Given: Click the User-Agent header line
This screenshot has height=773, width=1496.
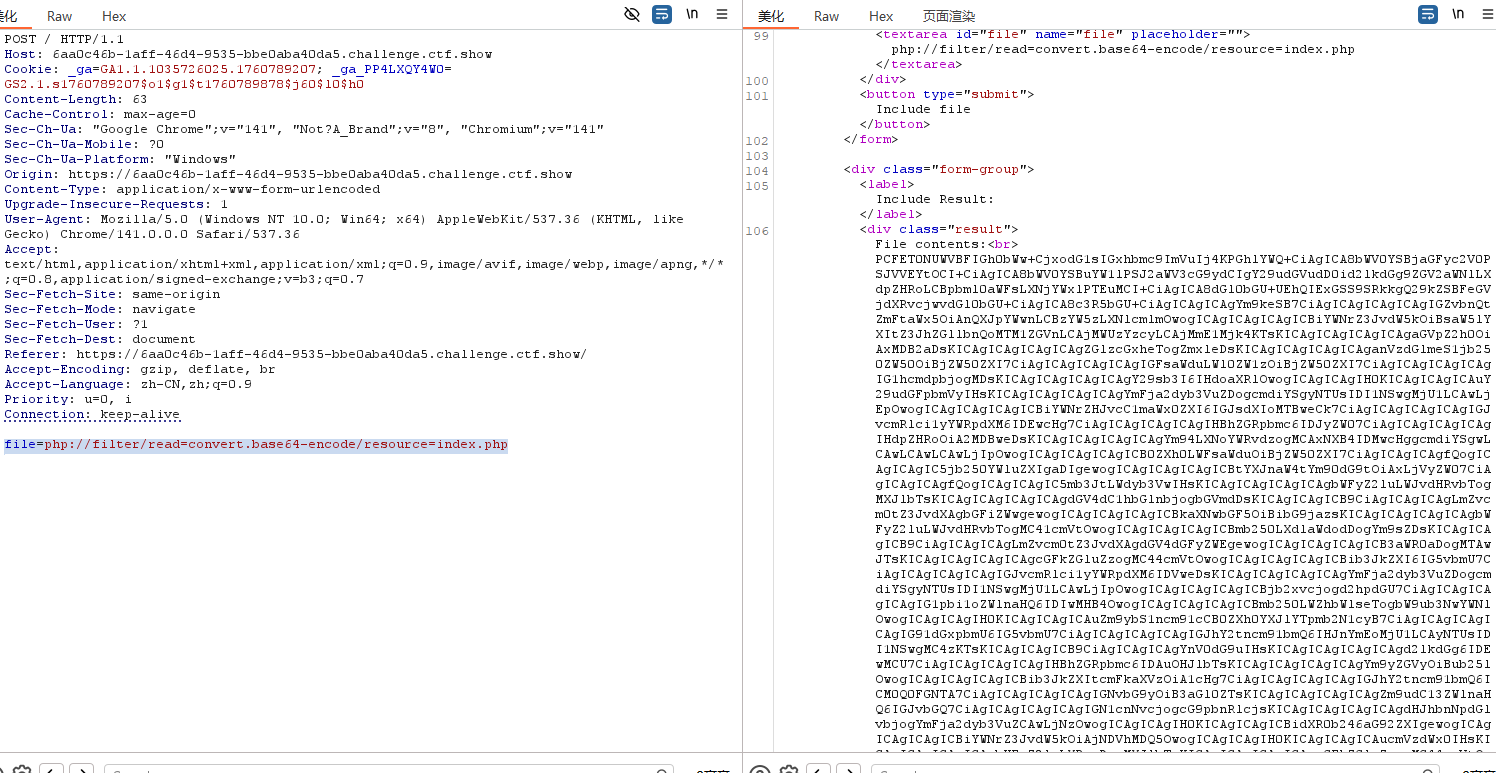Looking at the screenshot, I should coord(344,226).
